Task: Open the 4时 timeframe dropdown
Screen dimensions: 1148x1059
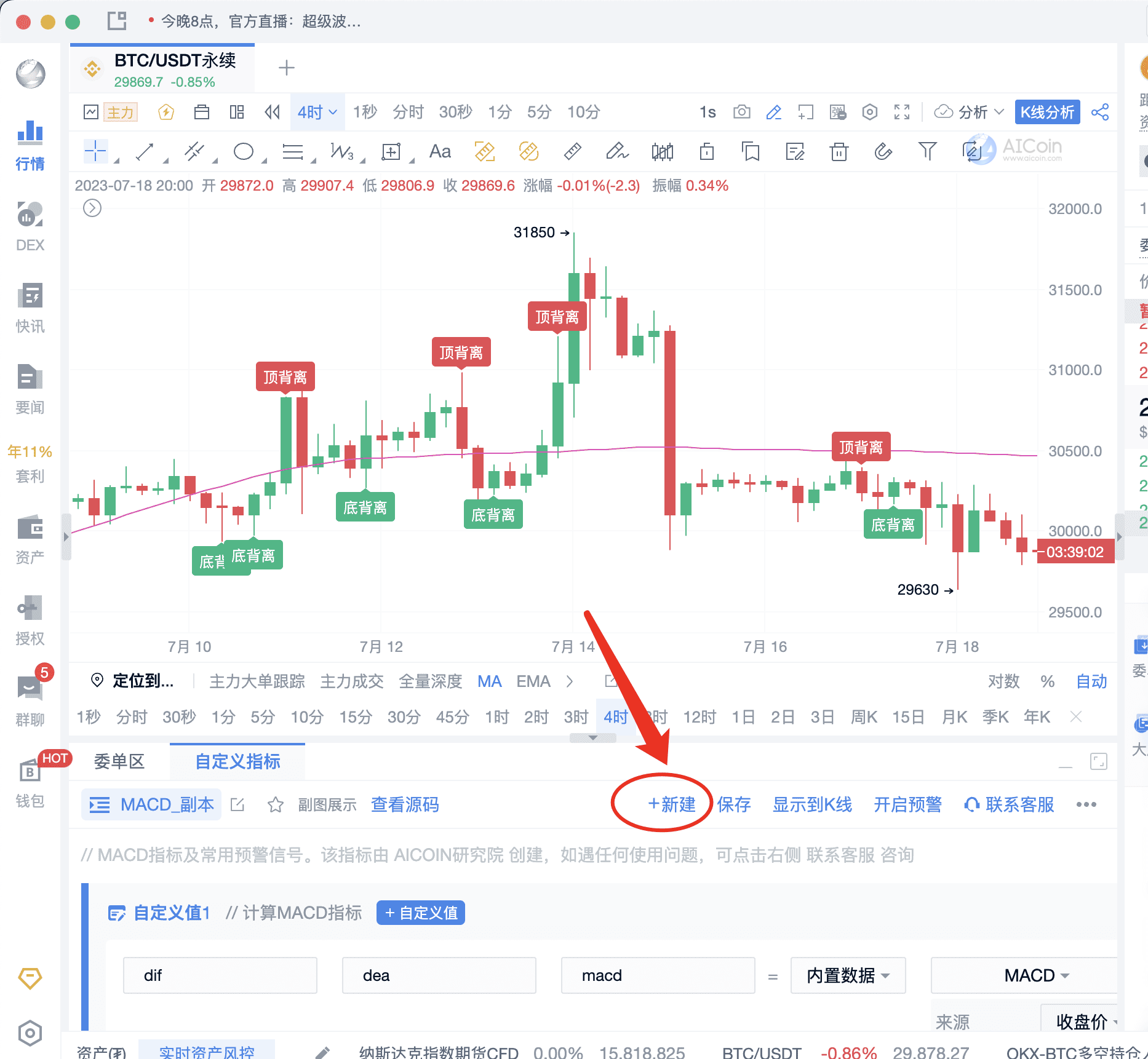Action: (x=317, y=112)
